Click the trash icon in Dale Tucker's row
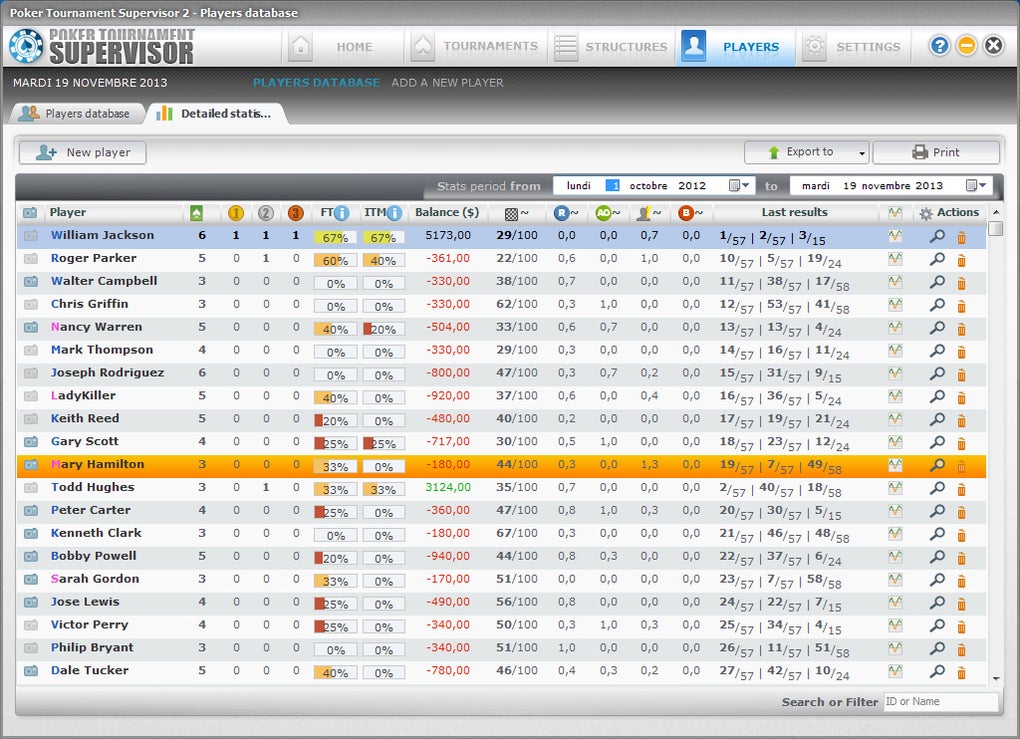This screenshot has height=739, width=1020. 961,672
